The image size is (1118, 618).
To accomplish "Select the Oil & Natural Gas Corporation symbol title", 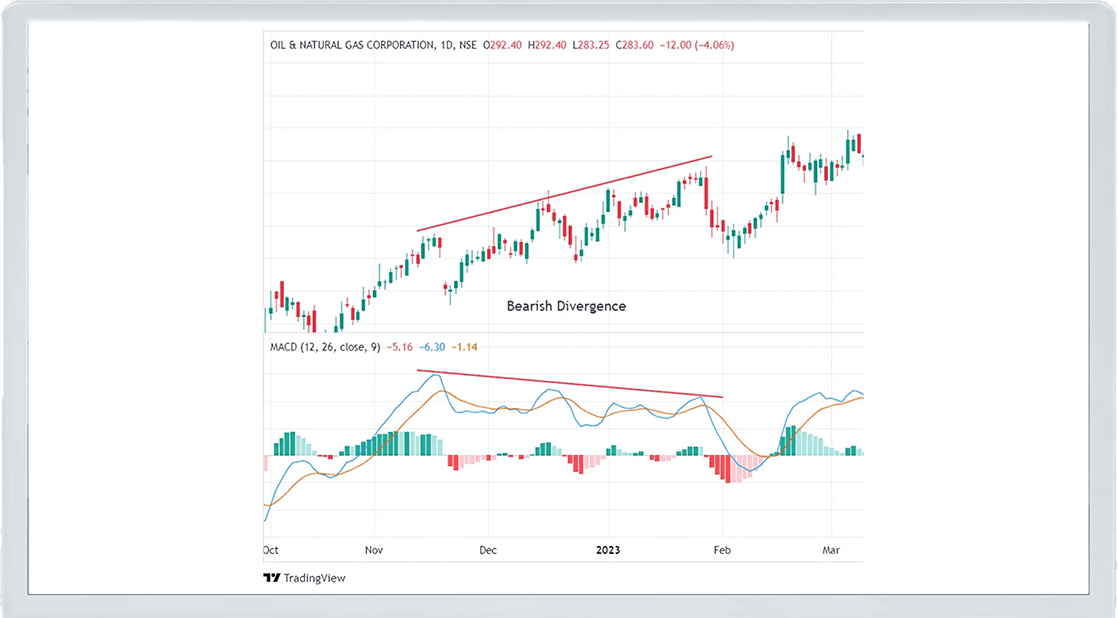I will [x=351, y=45].
